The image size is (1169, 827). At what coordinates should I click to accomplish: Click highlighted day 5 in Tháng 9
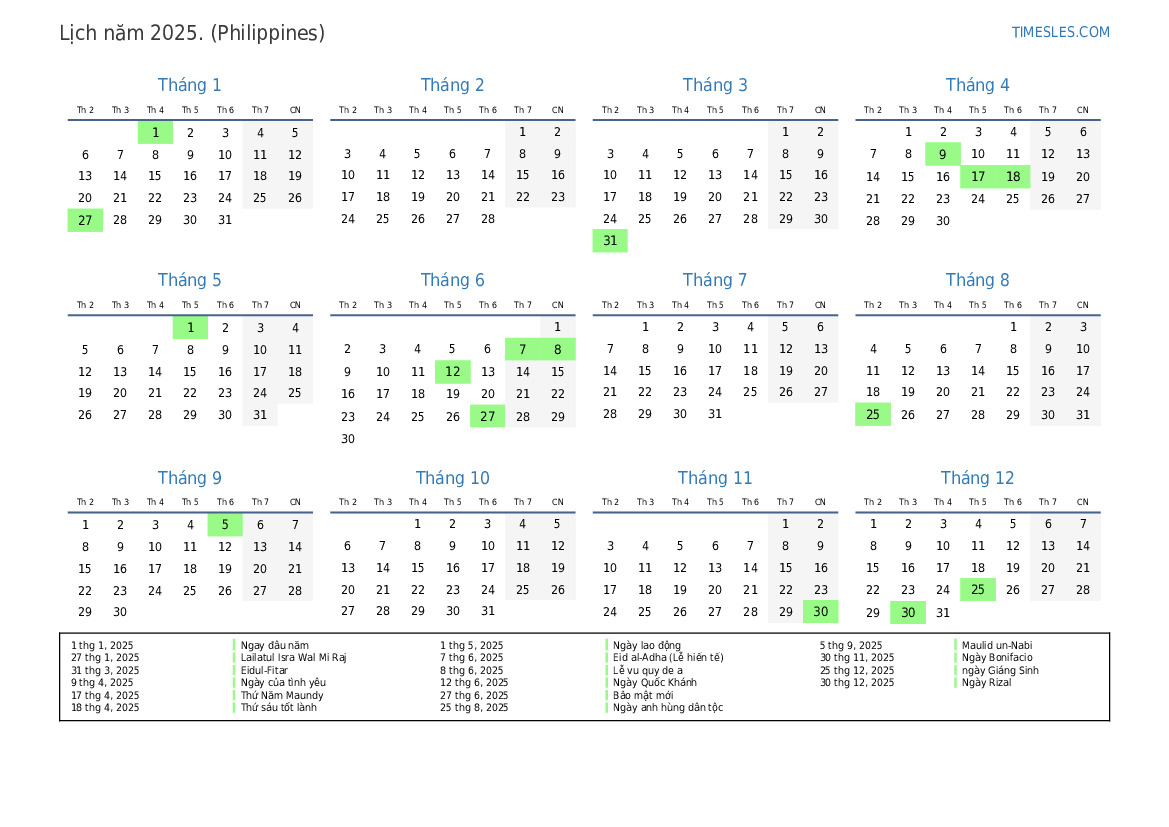point(225,525)
